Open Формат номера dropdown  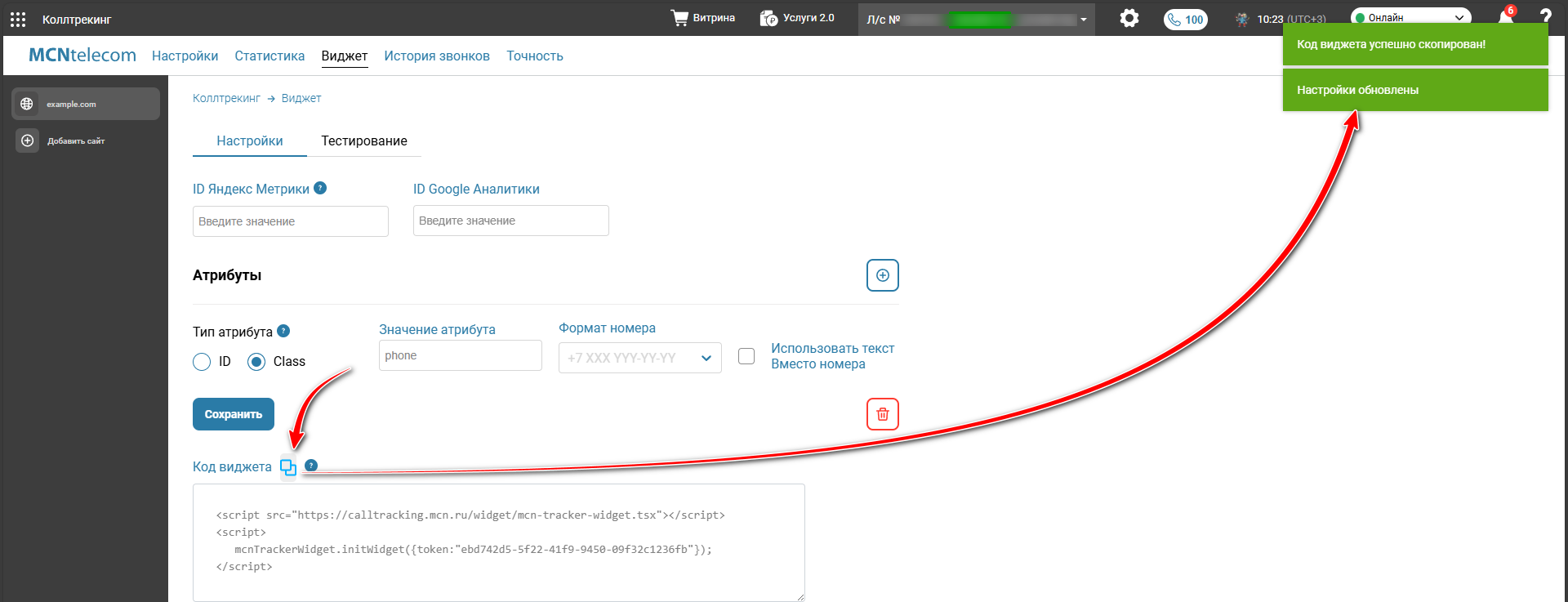point(640,358)
